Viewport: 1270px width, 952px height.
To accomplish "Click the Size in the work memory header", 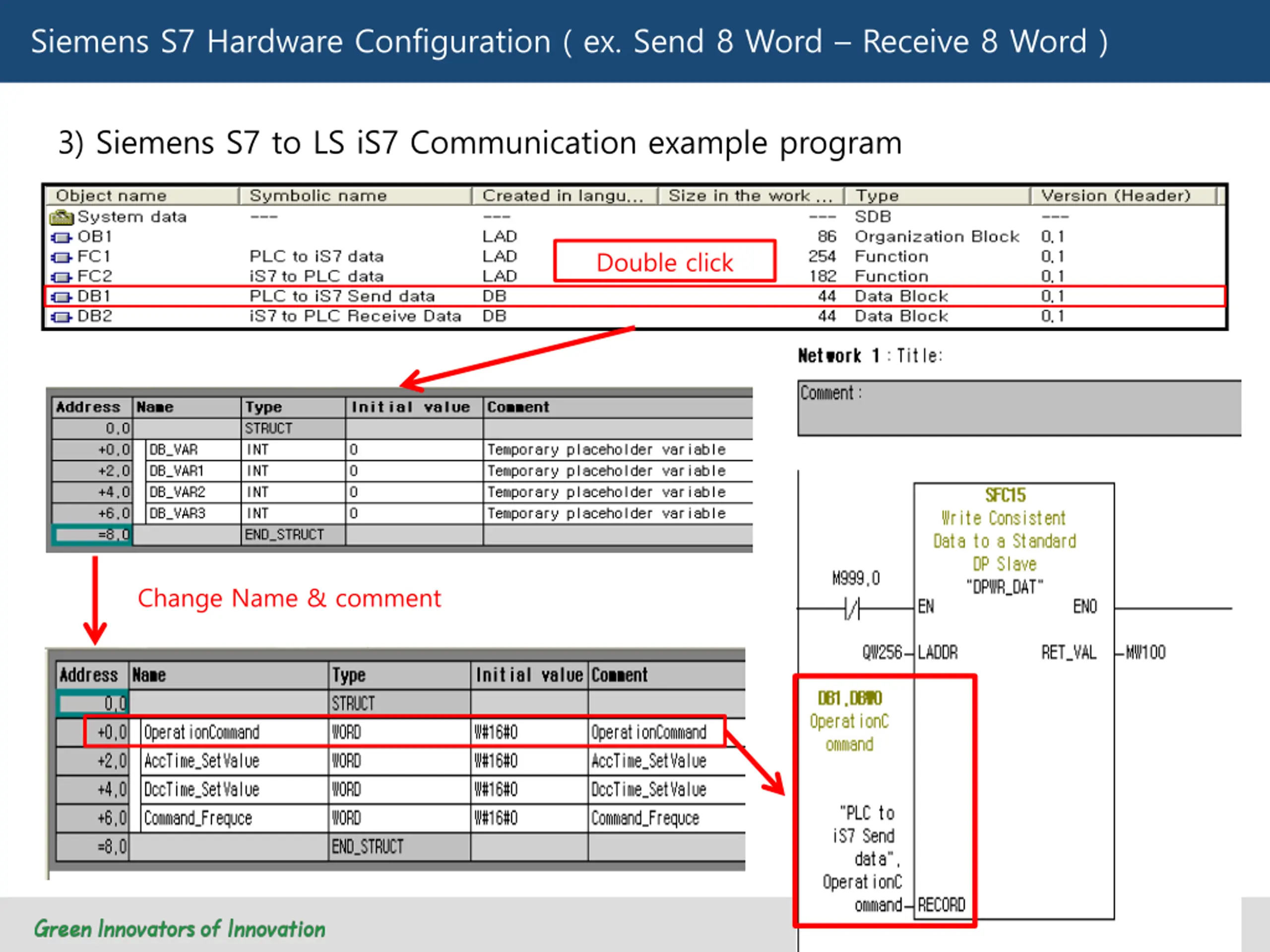I will [x=751, y=196].
